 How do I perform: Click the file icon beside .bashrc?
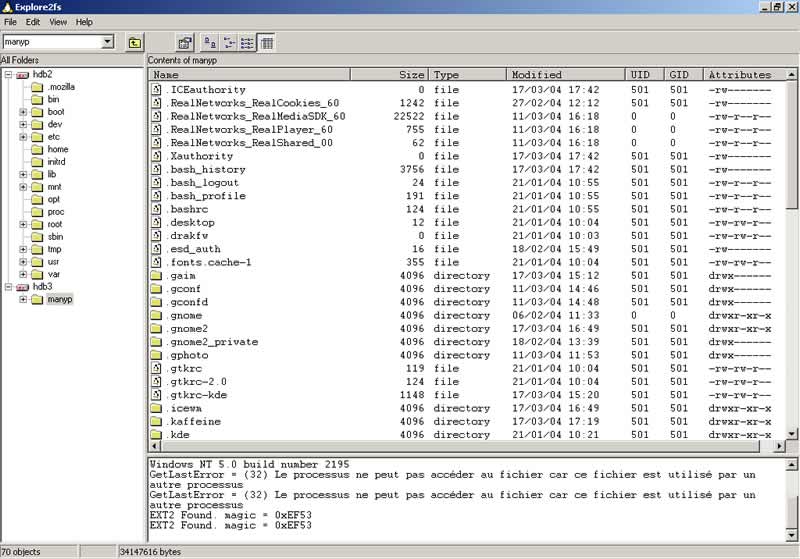[156, 209]
